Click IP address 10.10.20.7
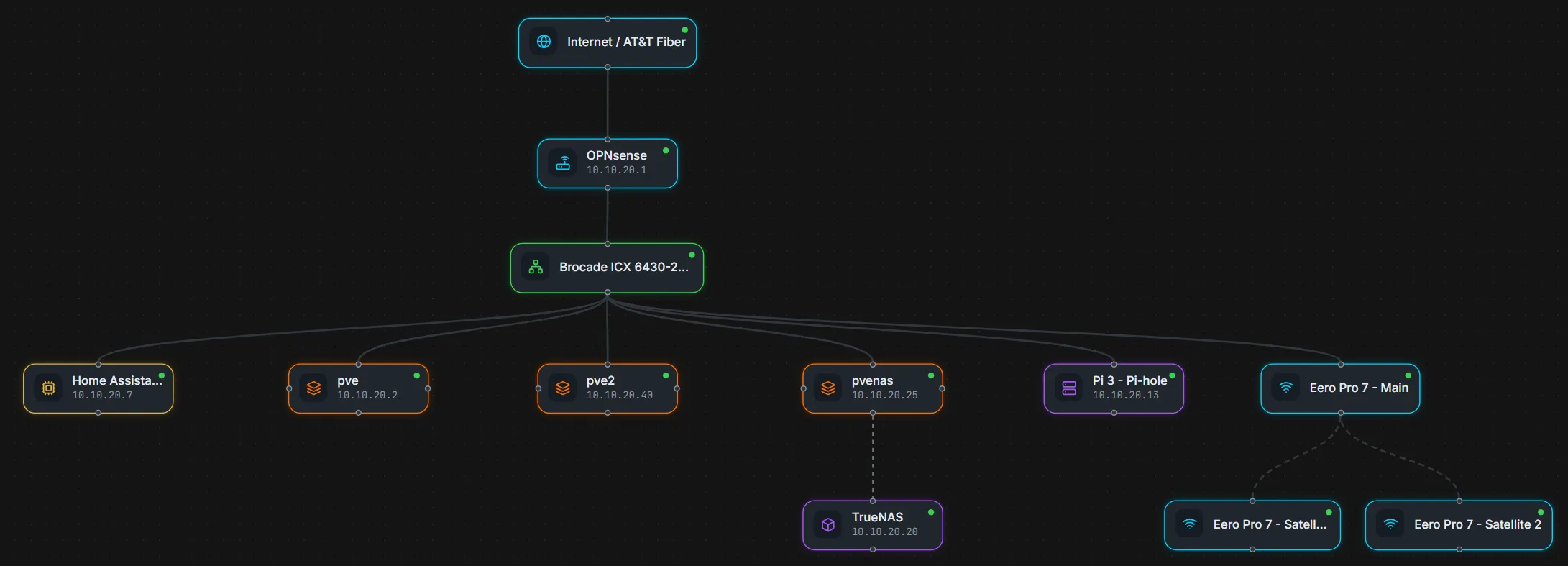Viewport: 1568px width, 566px height. point(102,396)
